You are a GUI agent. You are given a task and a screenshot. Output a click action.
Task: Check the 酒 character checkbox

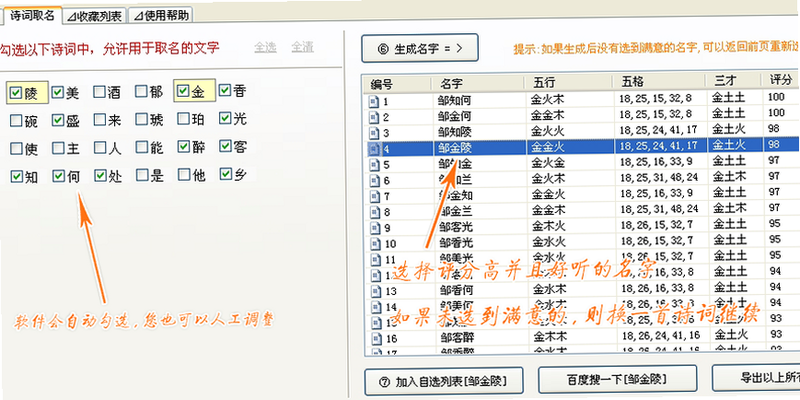(99, 92)
